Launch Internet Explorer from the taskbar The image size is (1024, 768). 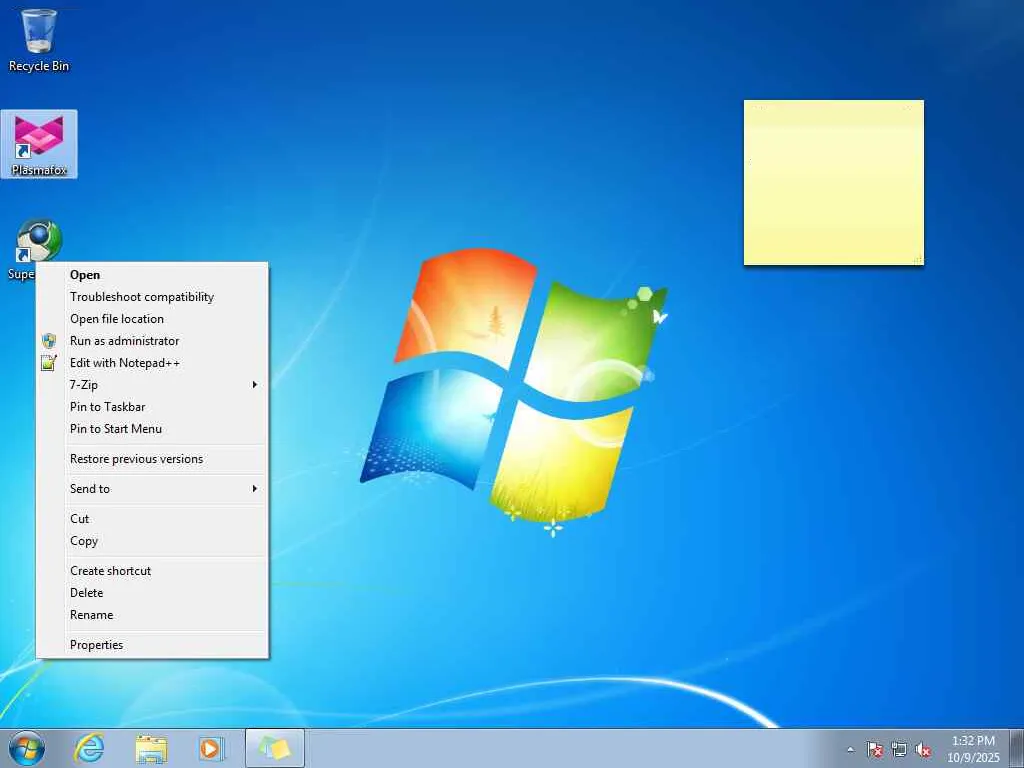pyautogui.click(x=89, y=748)
